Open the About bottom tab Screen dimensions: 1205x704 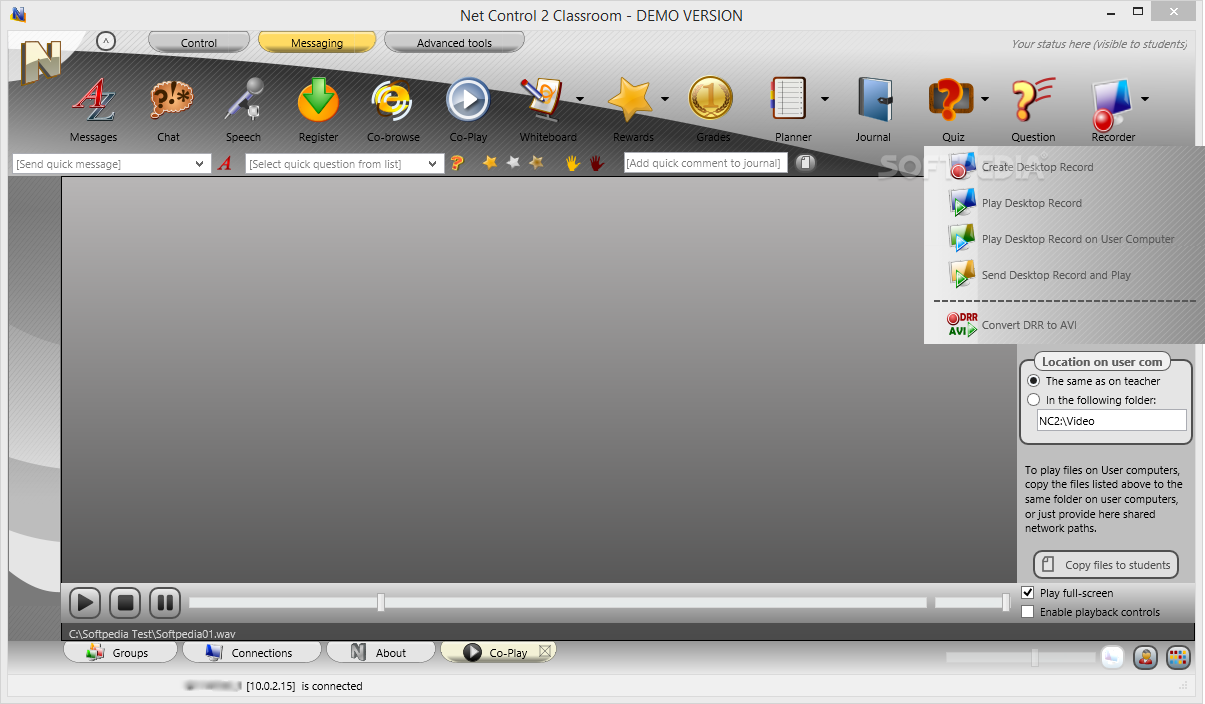[x=380, y=652]
